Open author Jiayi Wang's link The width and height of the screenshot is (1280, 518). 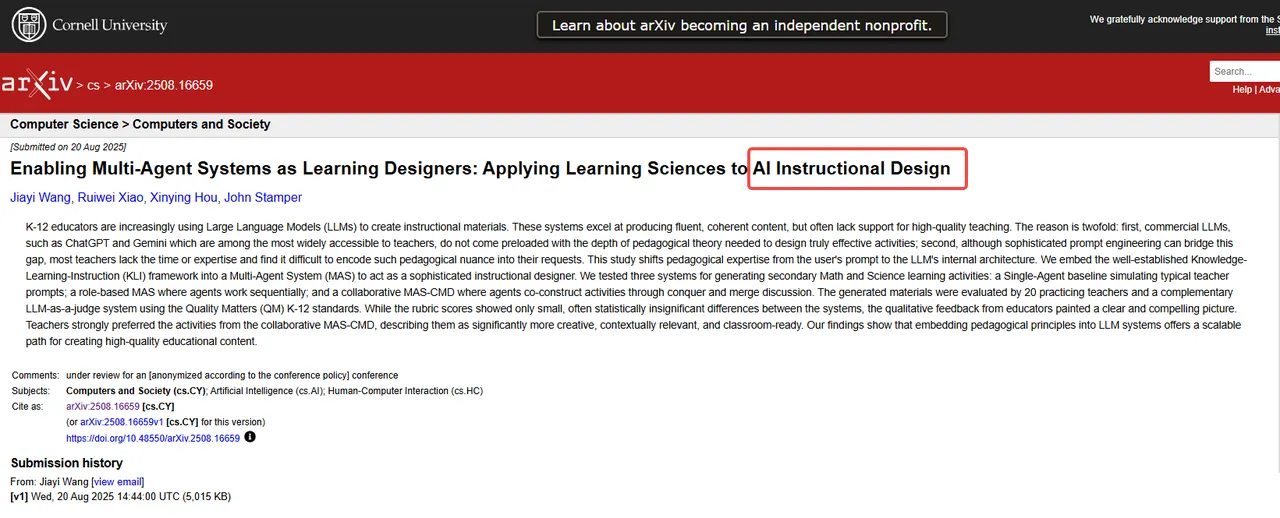pyautogui.click(x=40, y=197)
